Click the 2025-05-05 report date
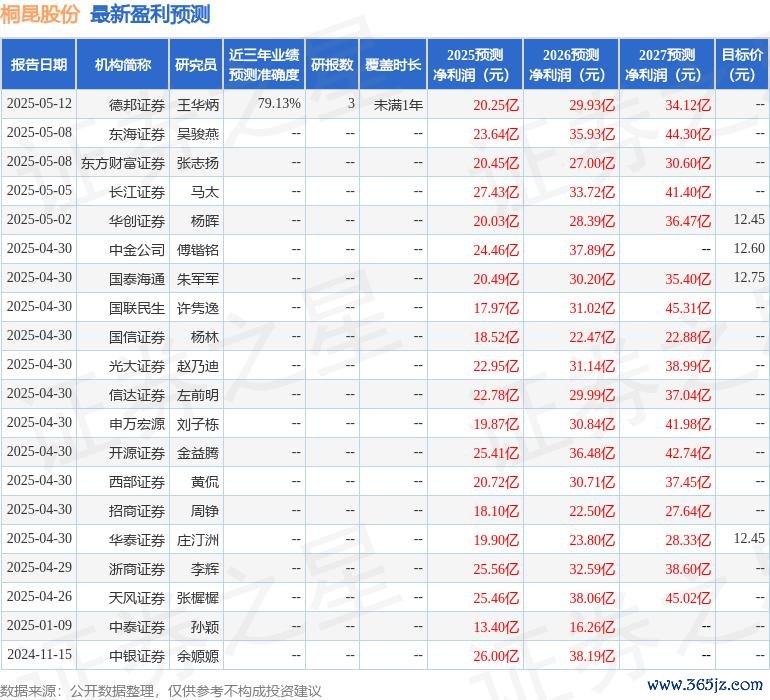The height and width of the screenshot is (700, 770). [x=39, y=190]
